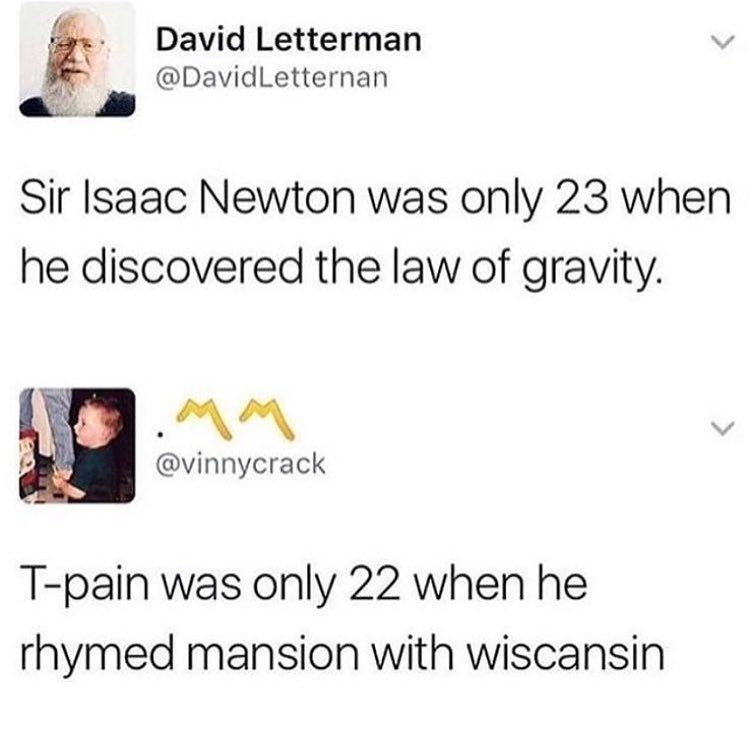Viewport: 752px width, 755px height.
Task: Click the David Letterman display name
Action: 288,39
